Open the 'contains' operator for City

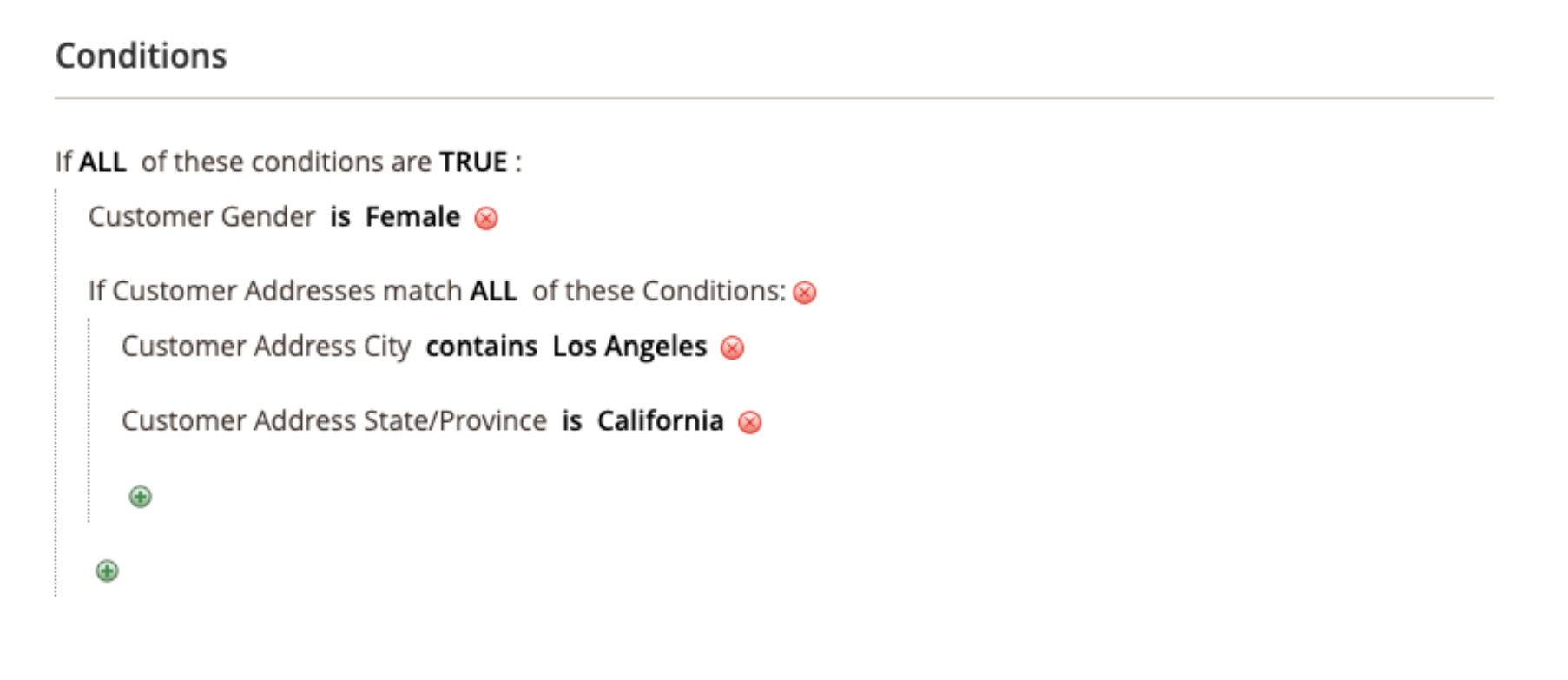coord(481,347)
